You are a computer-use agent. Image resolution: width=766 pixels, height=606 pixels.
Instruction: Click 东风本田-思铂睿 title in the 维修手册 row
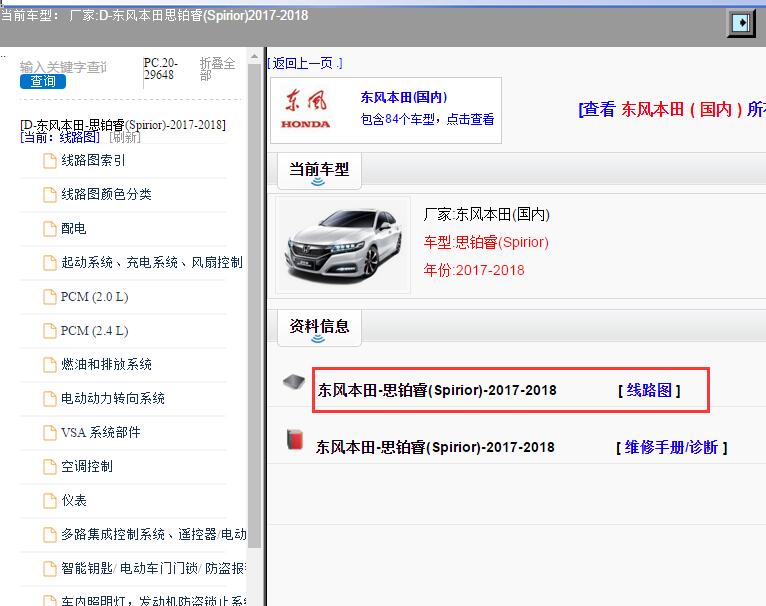click(435, 448)
